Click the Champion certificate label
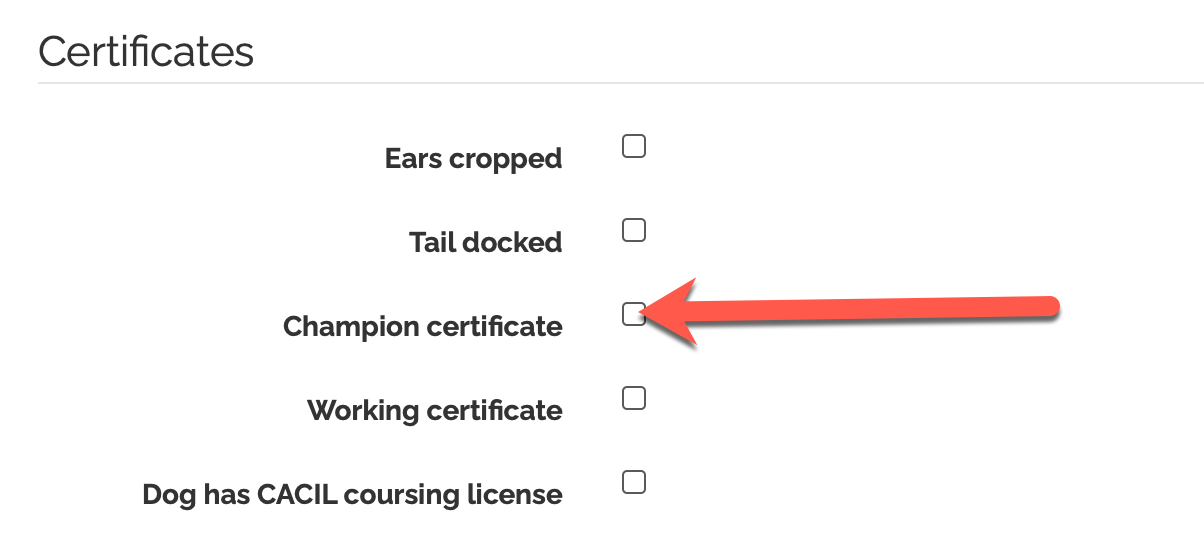Image resolution: width=1204 pixels, height=540 pixels. [422, 327]
